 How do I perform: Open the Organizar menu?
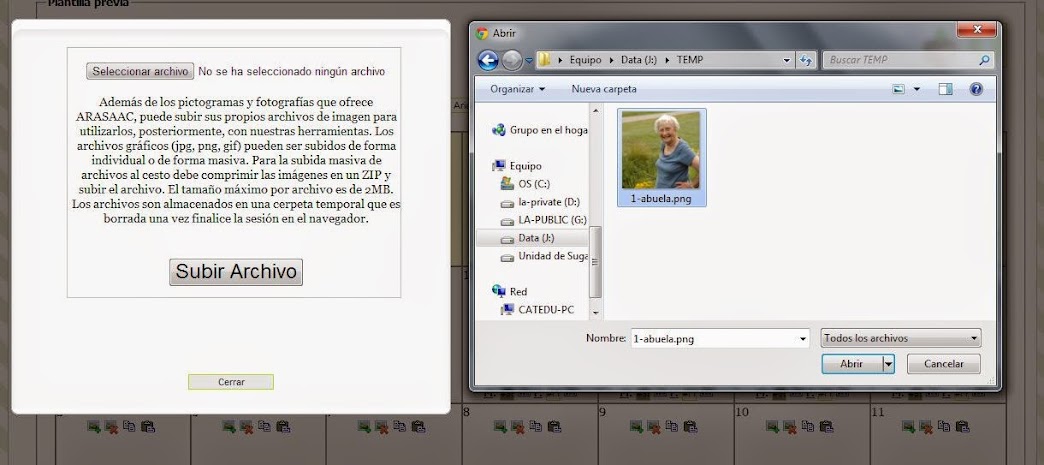517,89
